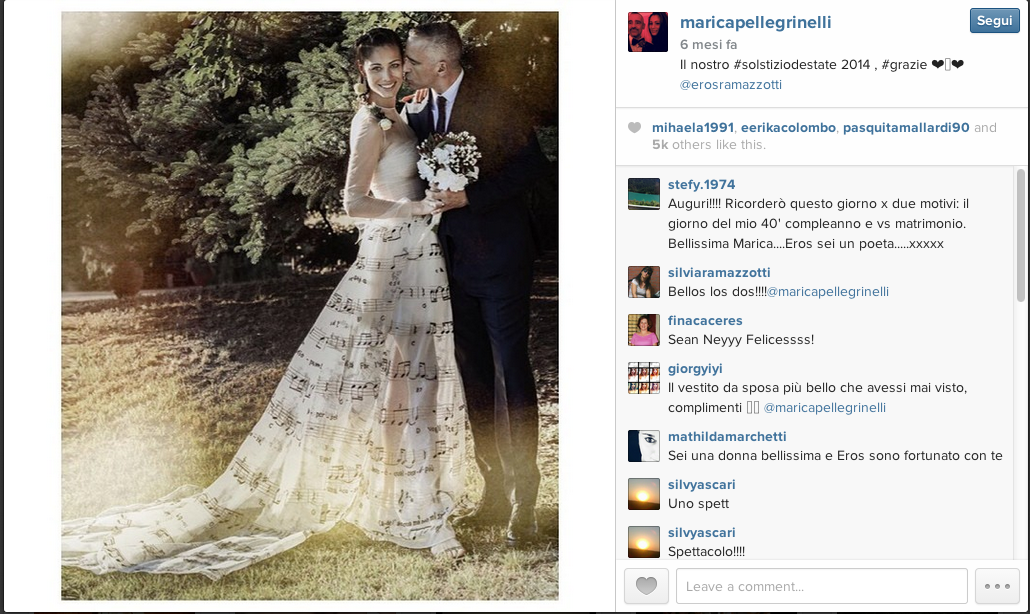Click the comments scrollbar thumb

tap(1020, 235)
